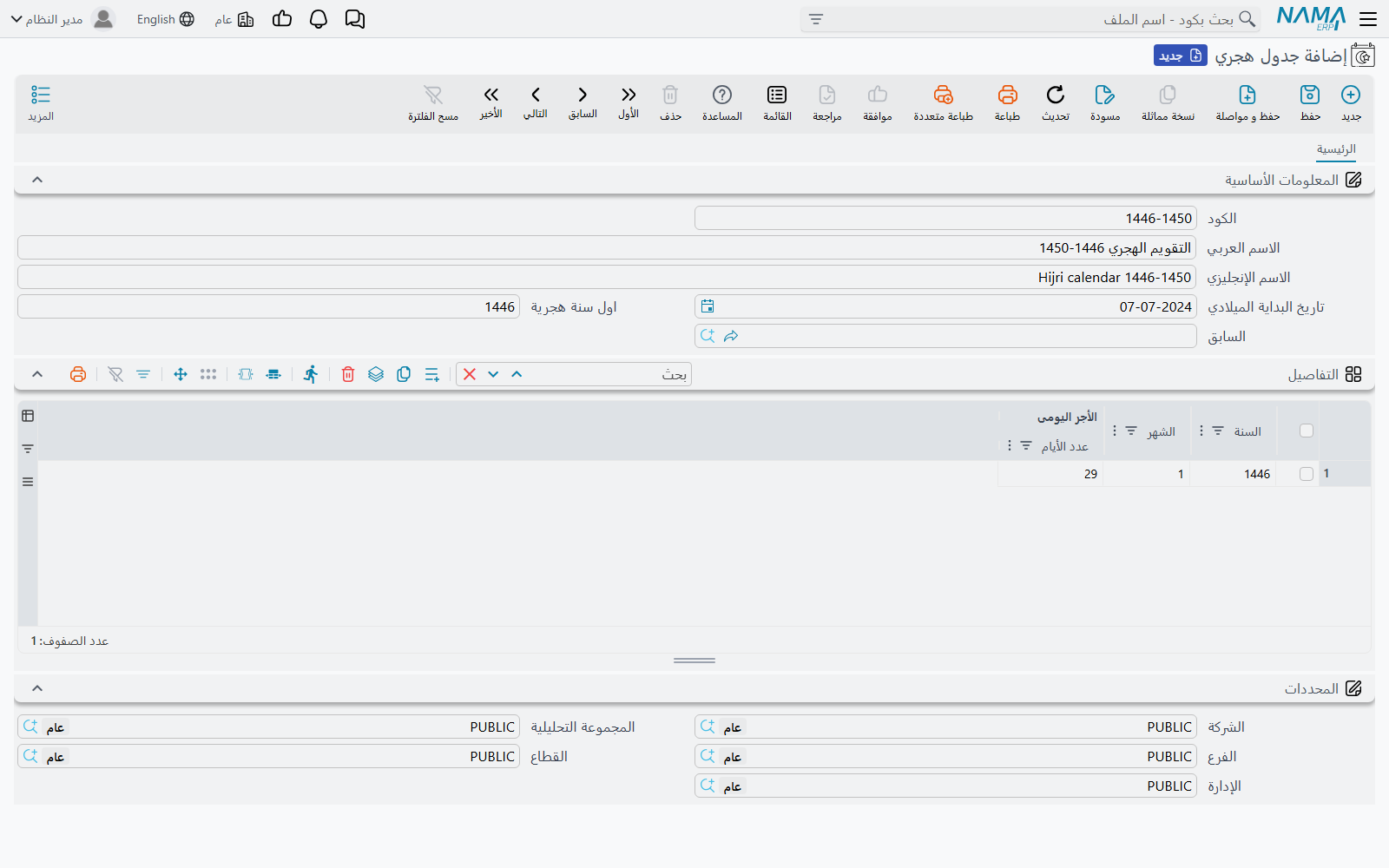This screenshot has width=1389, height=868.
Task: Select the الرئيسية tab
Action: 1336,149
